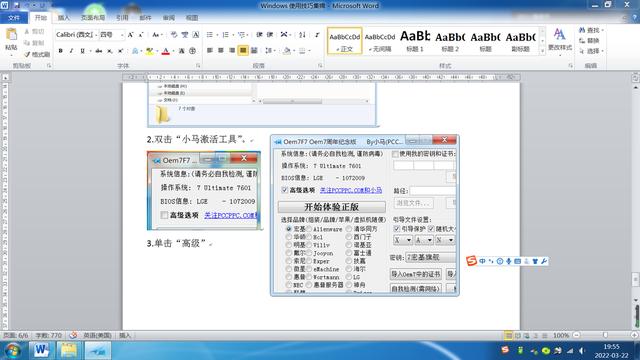
Task: Switch to the 插入 ribbon tab
Action: (64, 18)
